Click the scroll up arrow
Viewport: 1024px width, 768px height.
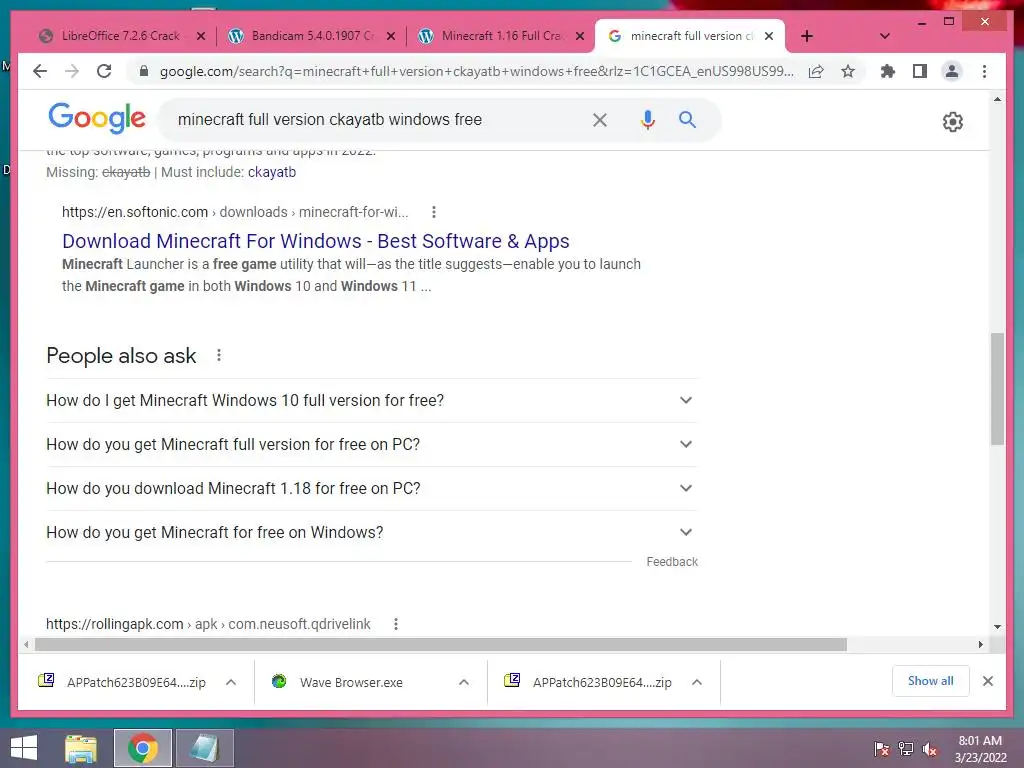(x=997, y=99)
